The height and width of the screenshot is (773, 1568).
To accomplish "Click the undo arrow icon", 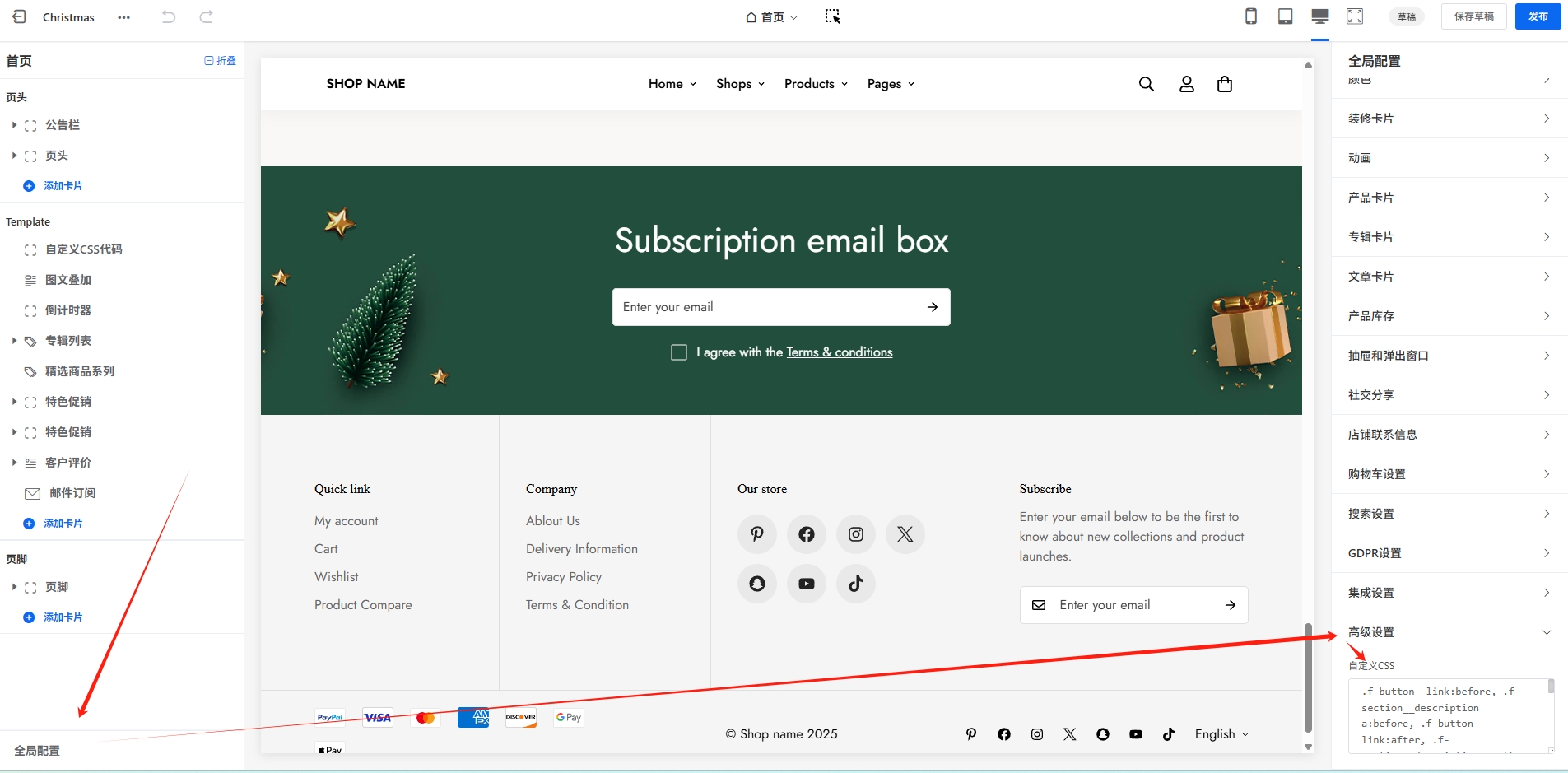I will 169,16.
